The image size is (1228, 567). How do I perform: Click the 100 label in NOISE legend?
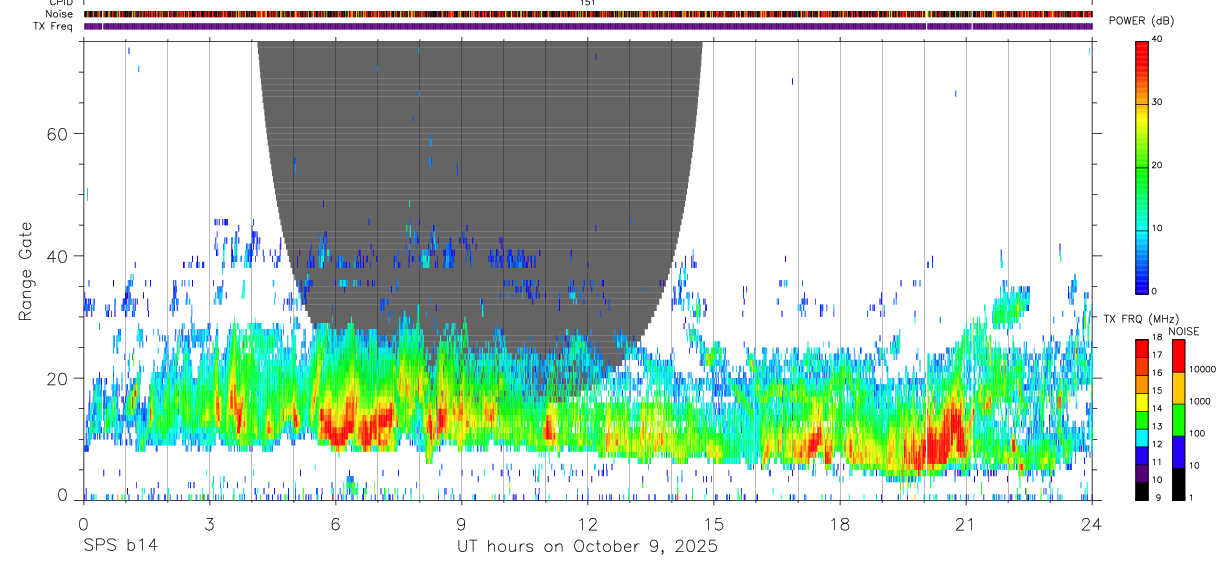tap(1198, 433)
